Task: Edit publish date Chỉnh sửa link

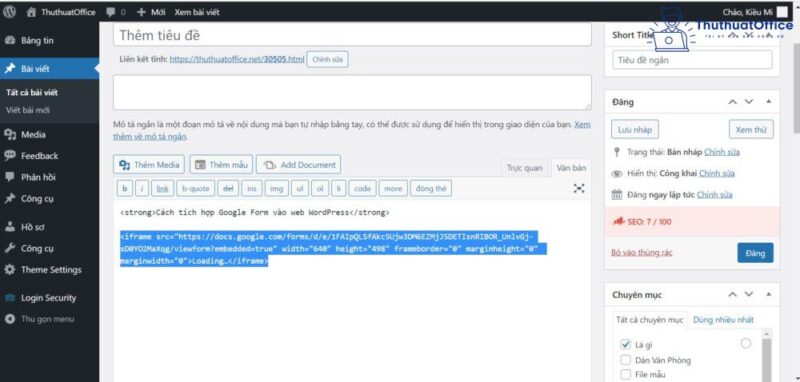Action: tap(715, 195)
